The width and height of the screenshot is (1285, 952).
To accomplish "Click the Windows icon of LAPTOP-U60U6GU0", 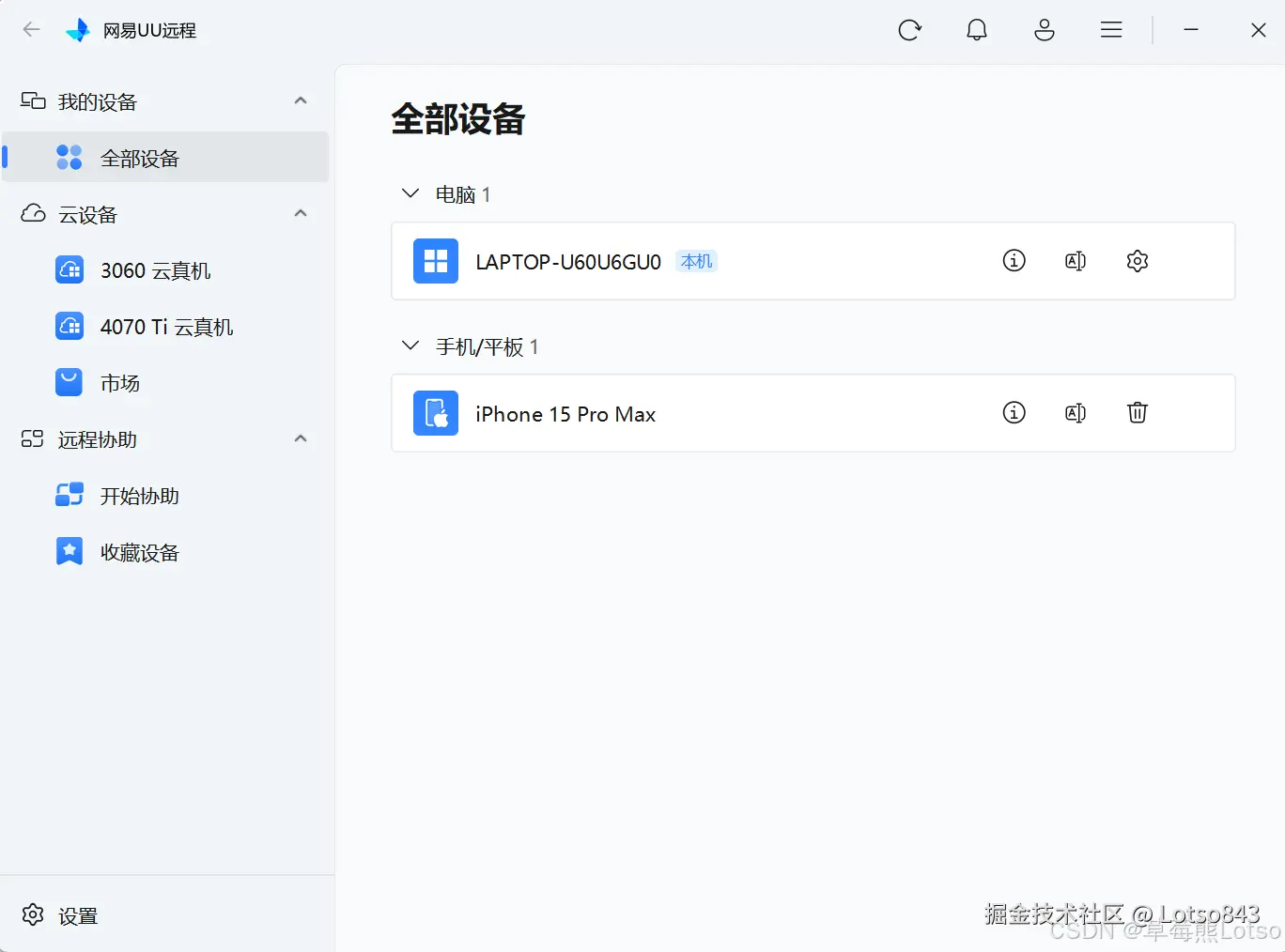I will (x=436, y=261).
